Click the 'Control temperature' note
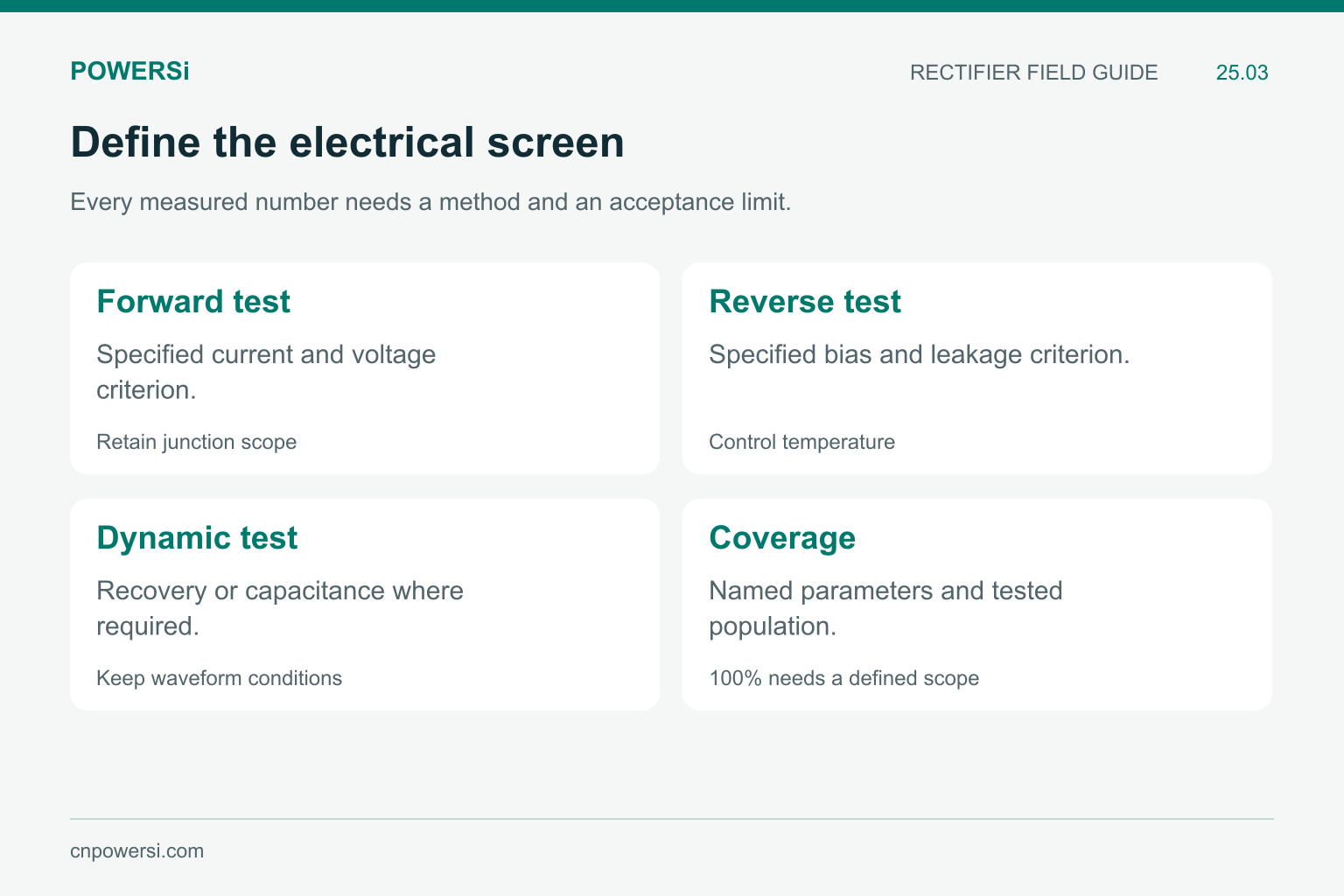This screenshot has height=896, width=1344. 801,442
